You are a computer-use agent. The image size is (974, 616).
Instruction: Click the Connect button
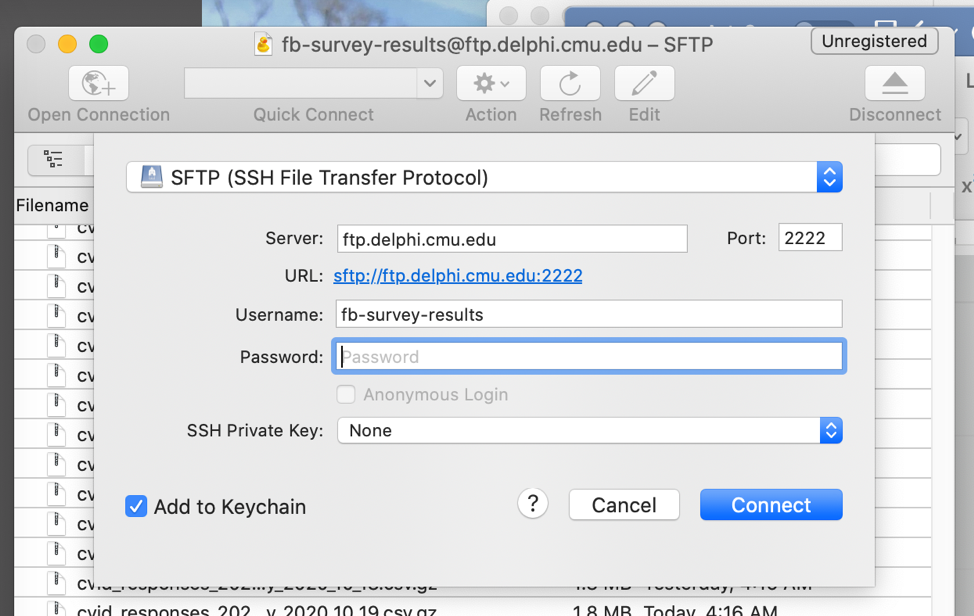[x=771, y=505]
